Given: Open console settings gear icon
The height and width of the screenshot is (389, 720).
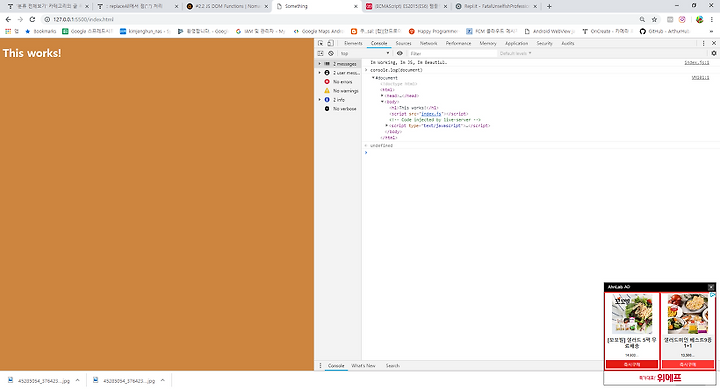Looking at the screenshot, I should point(714,53).
